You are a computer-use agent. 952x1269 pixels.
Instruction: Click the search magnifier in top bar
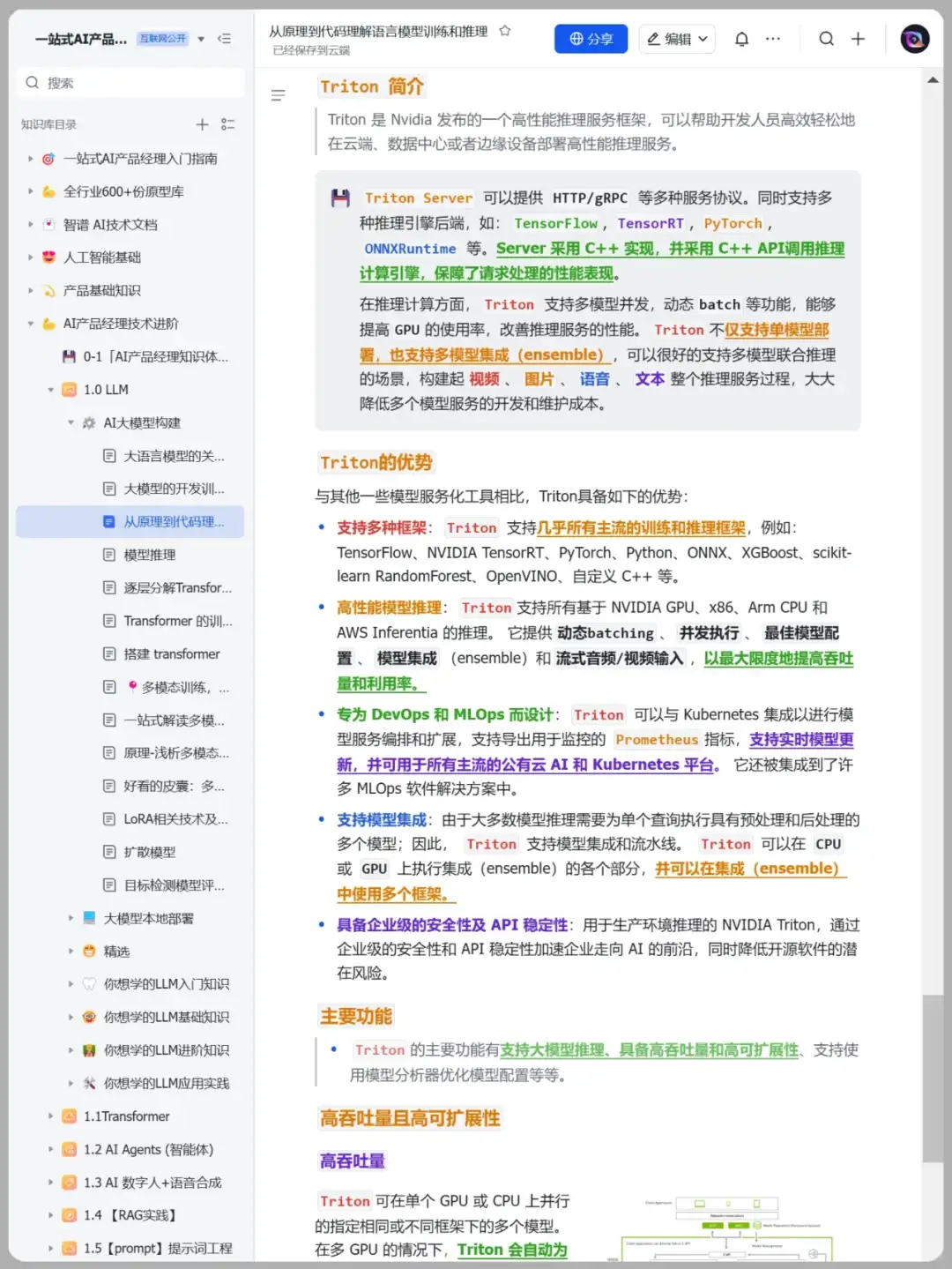tap(826, 39)
